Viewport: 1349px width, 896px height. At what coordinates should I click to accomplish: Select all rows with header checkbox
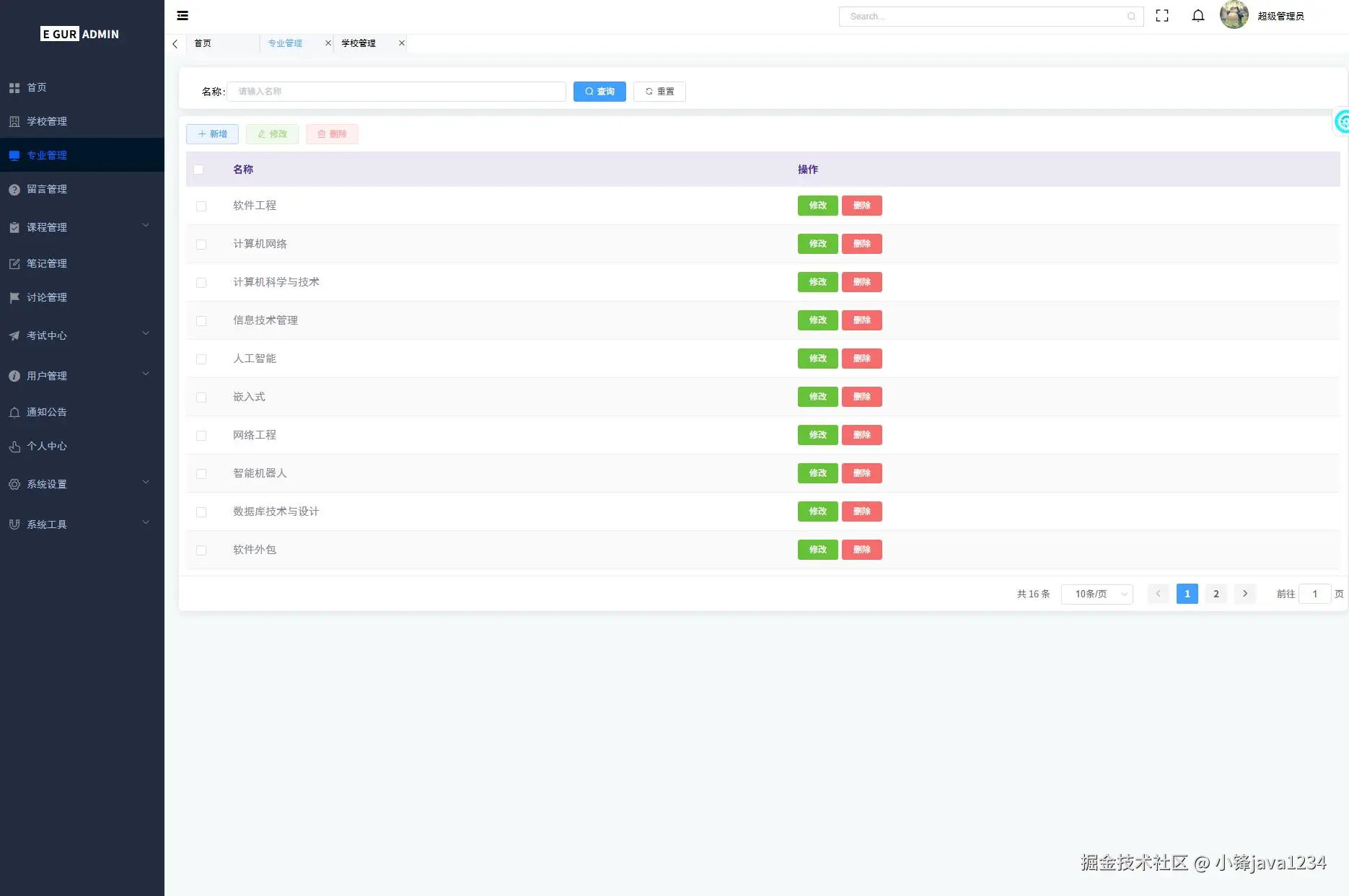coord(198,170)
